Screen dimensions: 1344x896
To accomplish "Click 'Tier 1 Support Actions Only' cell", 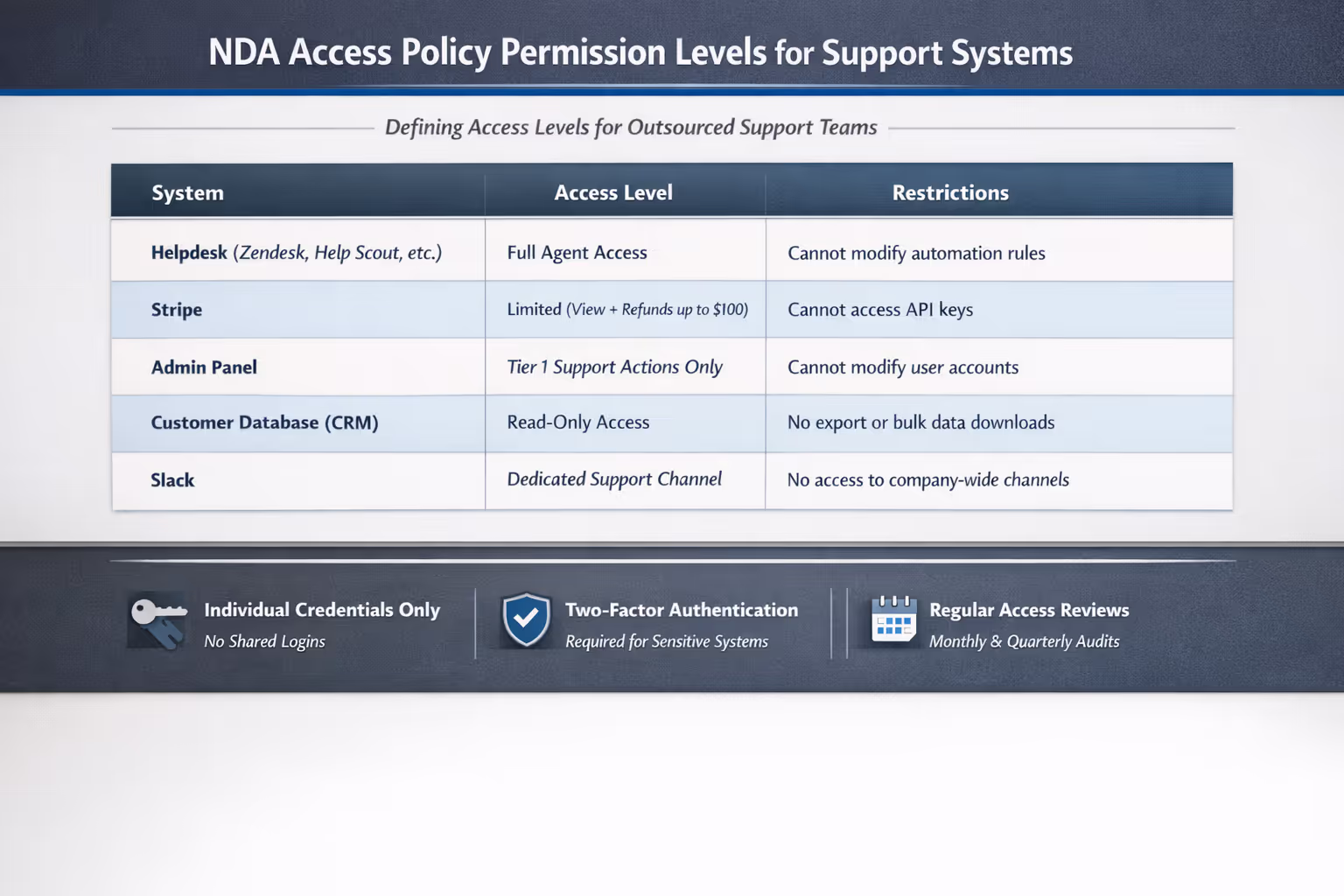I will [625, 367].
